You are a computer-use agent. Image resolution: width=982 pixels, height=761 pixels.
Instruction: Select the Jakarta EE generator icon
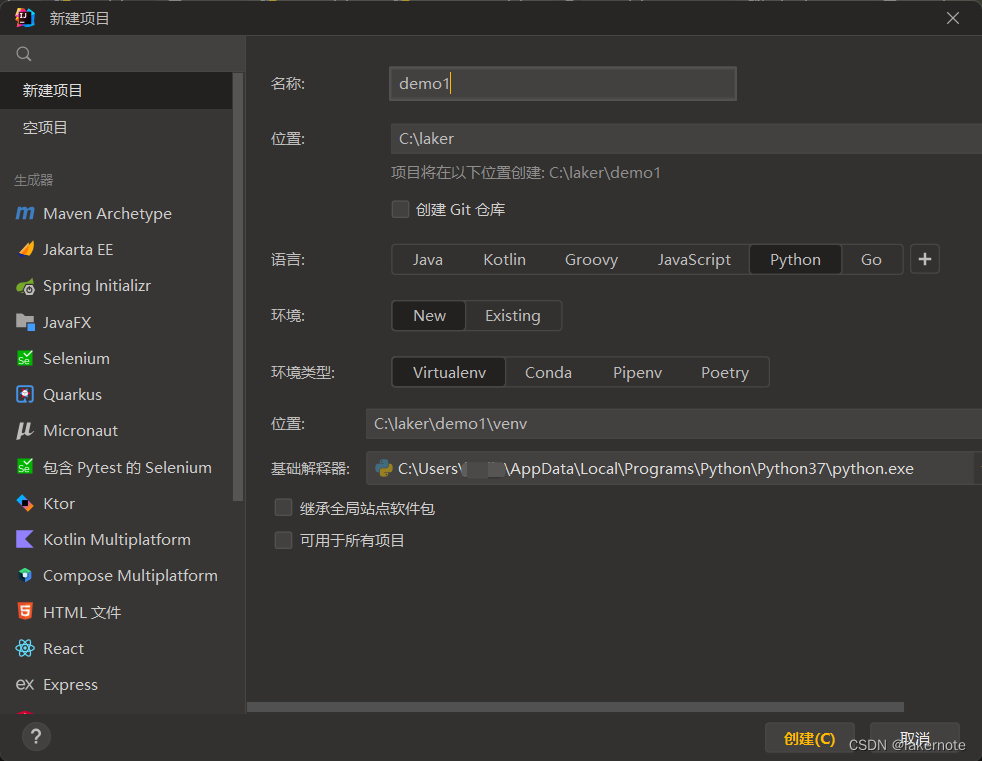coord(26,249)
